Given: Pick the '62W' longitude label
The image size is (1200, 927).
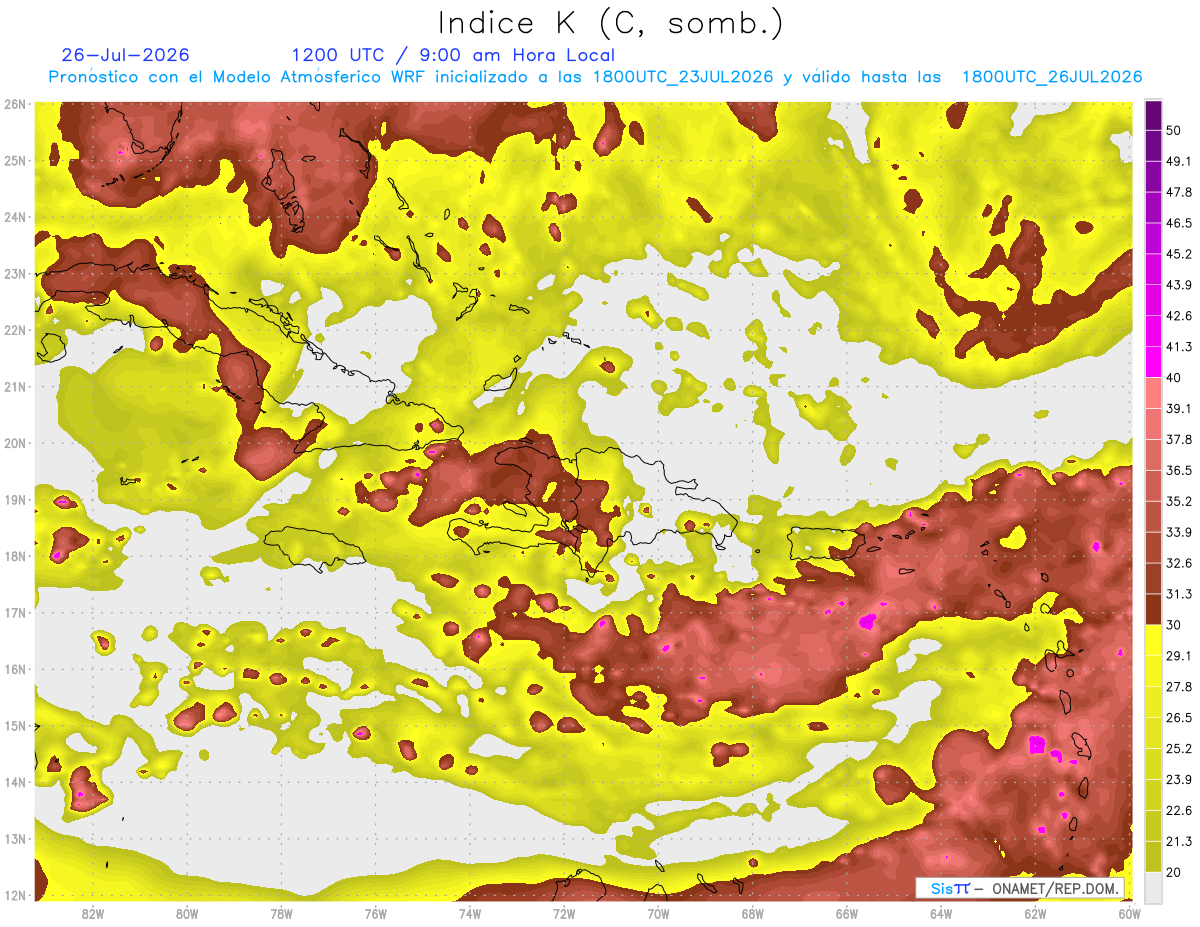Looking at the screenshot, I should (x=1035, y=913).
